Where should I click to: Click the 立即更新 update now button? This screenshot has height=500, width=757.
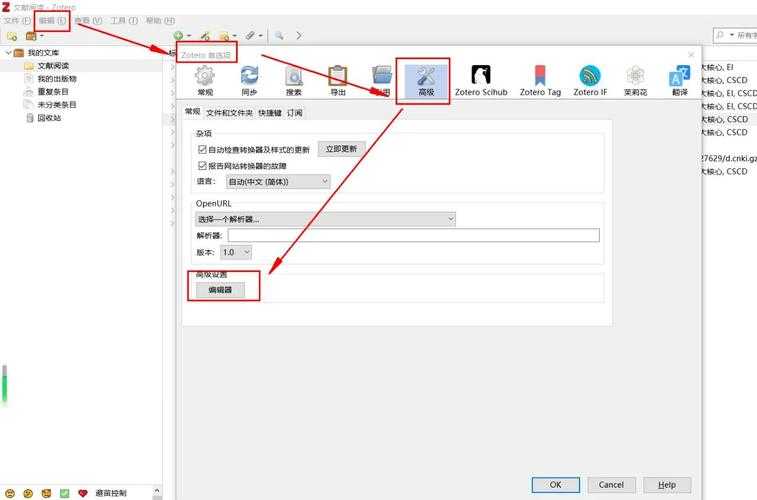click(x=342, y=148)
